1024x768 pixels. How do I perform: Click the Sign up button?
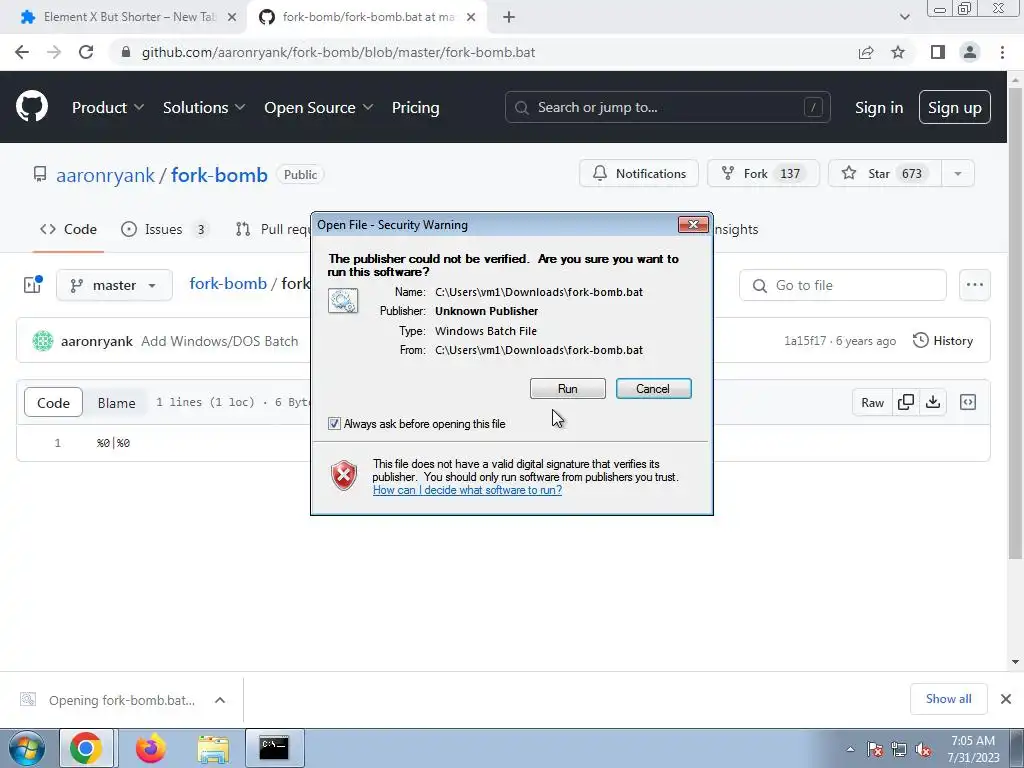954,107
